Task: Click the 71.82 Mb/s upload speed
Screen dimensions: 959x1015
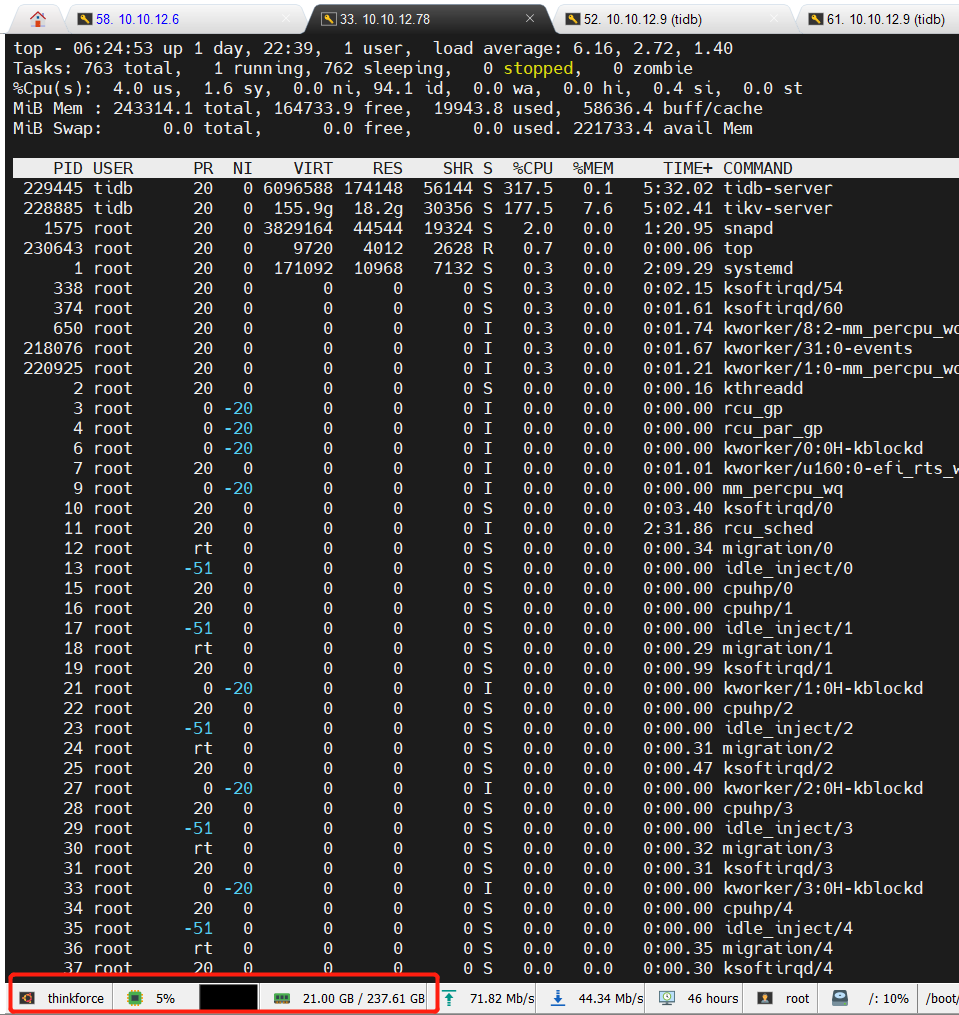Action: (502, 998)
